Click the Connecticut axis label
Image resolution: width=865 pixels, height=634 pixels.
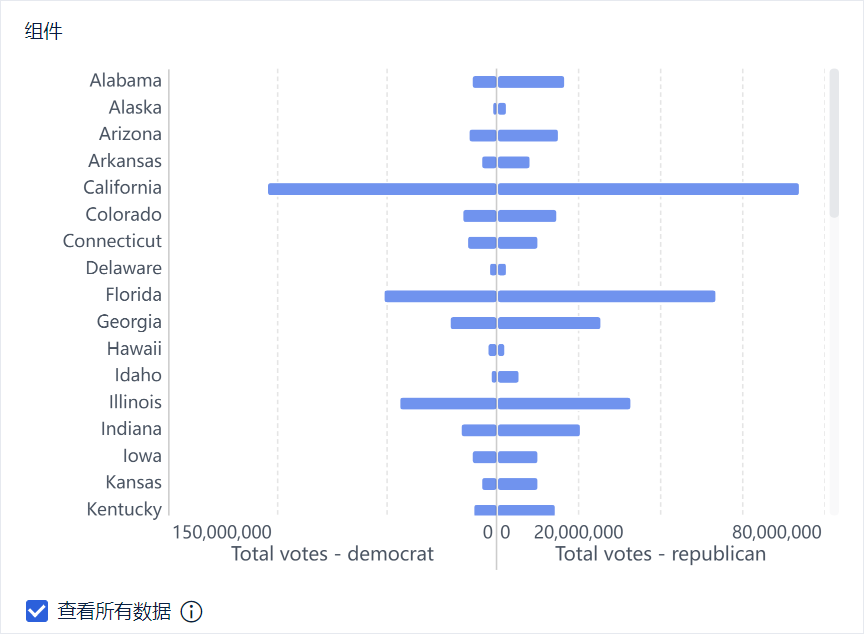(x=112, y=241)
